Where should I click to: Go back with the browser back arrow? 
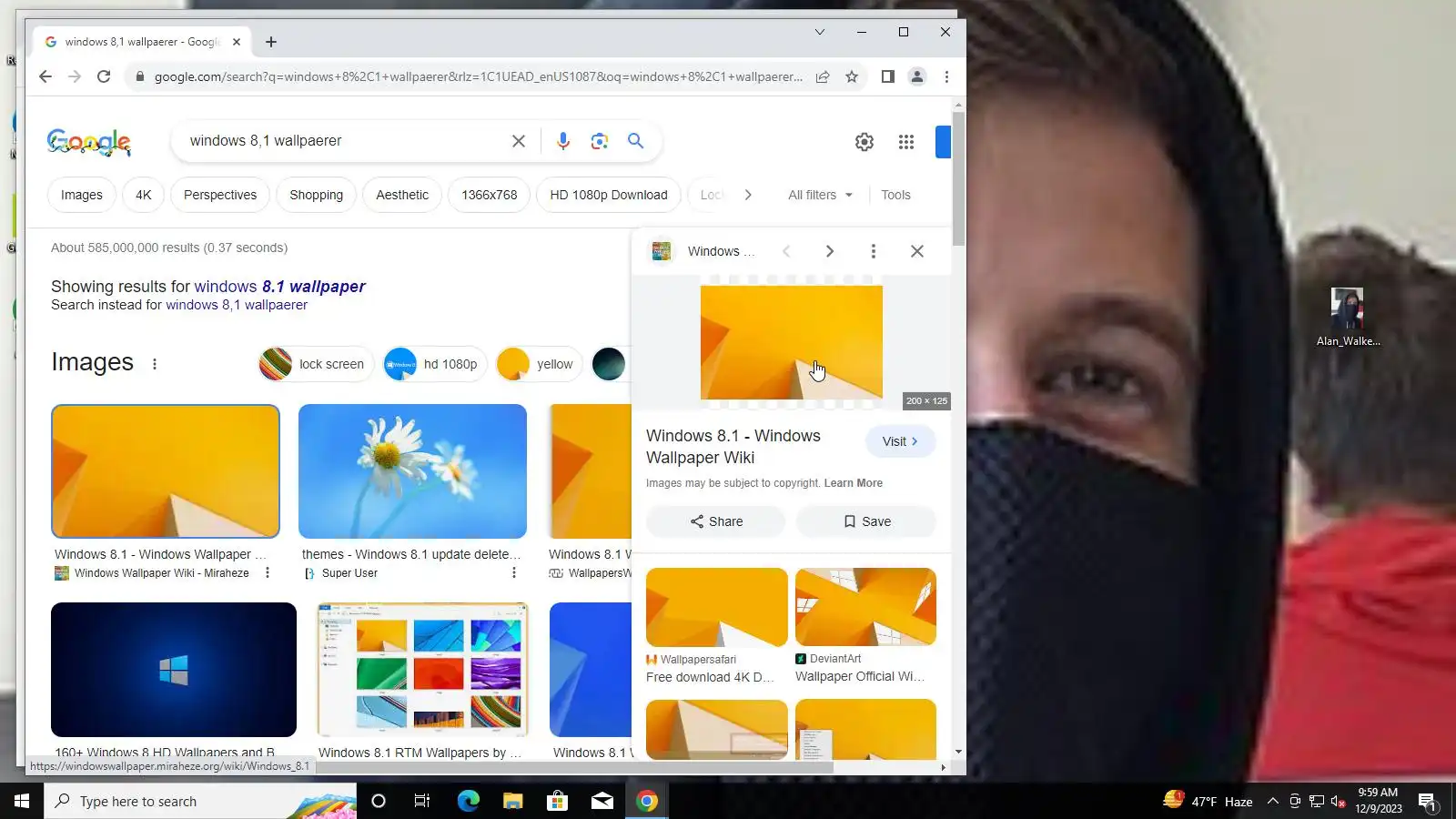[x=45, y=77]
